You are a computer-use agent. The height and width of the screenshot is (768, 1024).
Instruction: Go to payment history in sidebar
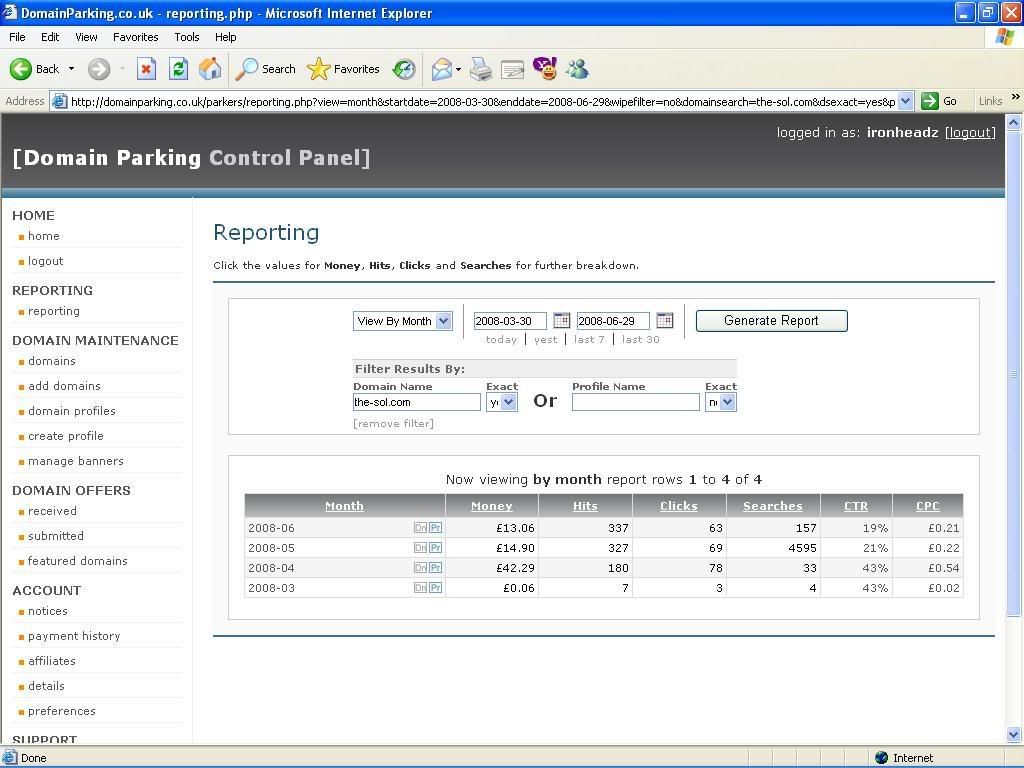point(74,636)
